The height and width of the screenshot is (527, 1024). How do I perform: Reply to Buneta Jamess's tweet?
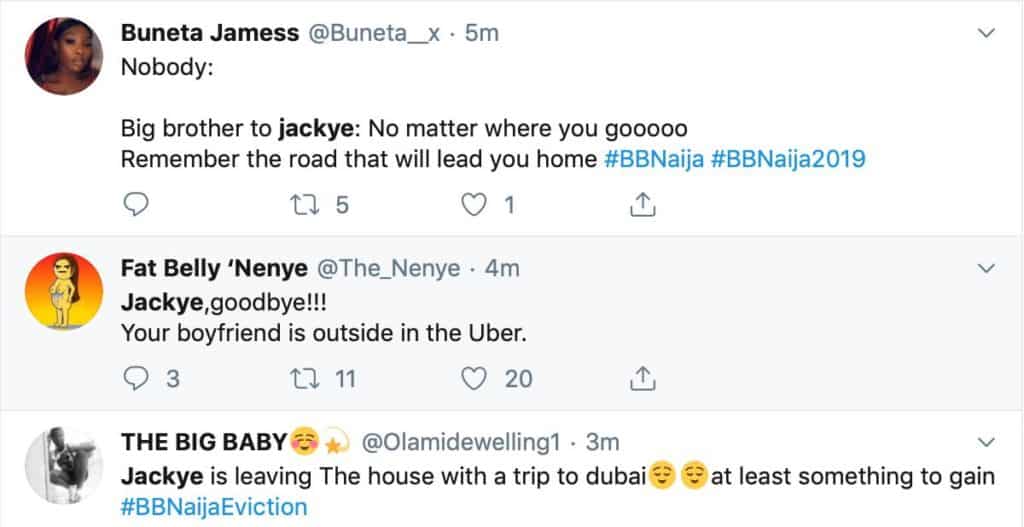pos(136,207)
